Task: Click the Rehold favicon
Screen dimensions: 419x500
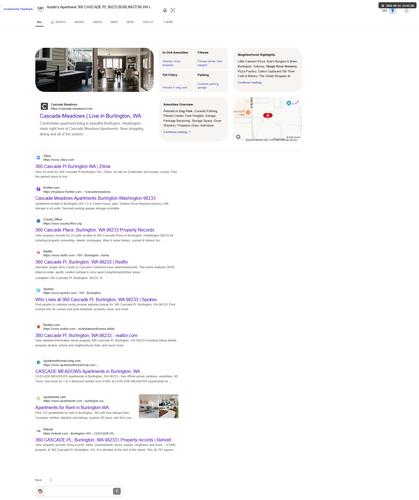Action: point(38,431)
